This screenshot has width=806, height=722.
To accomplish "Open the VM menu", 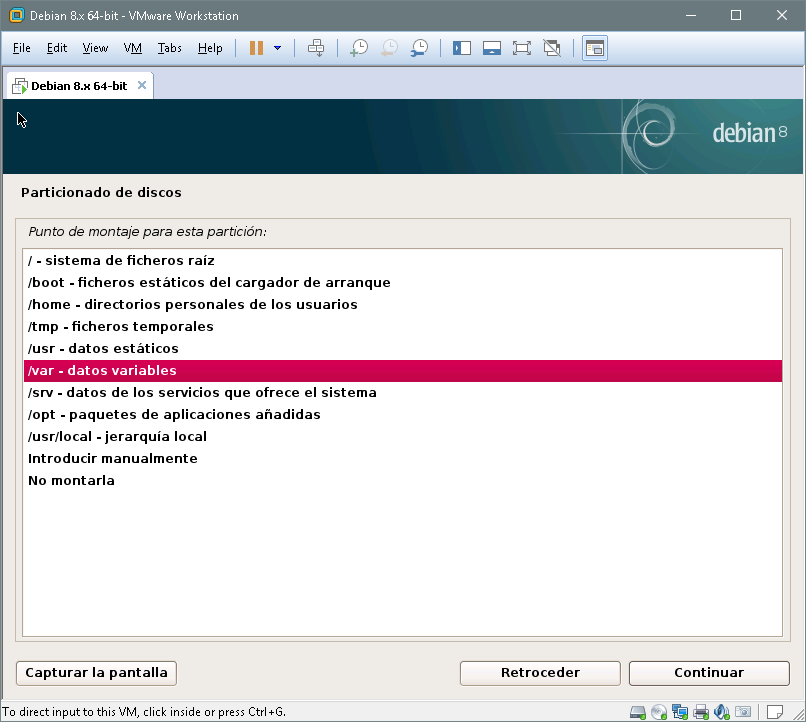I will (x=133, y=48).
